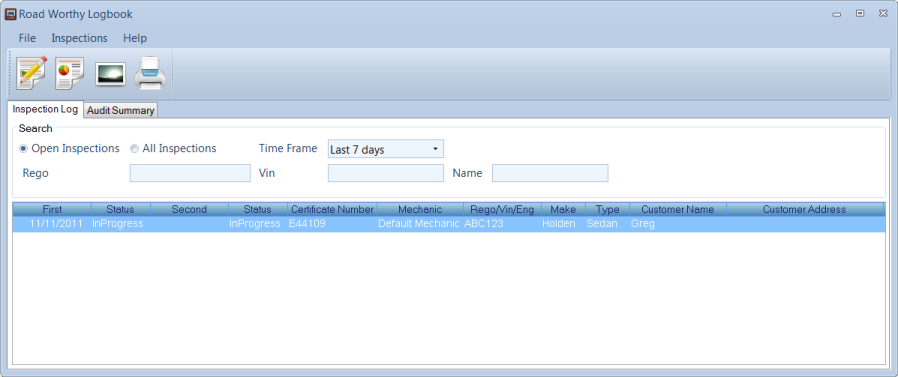The height and width of the screenshot is (377, 898).
Task: Select the 11/11/2011 date cell
Action: [52, 223]
